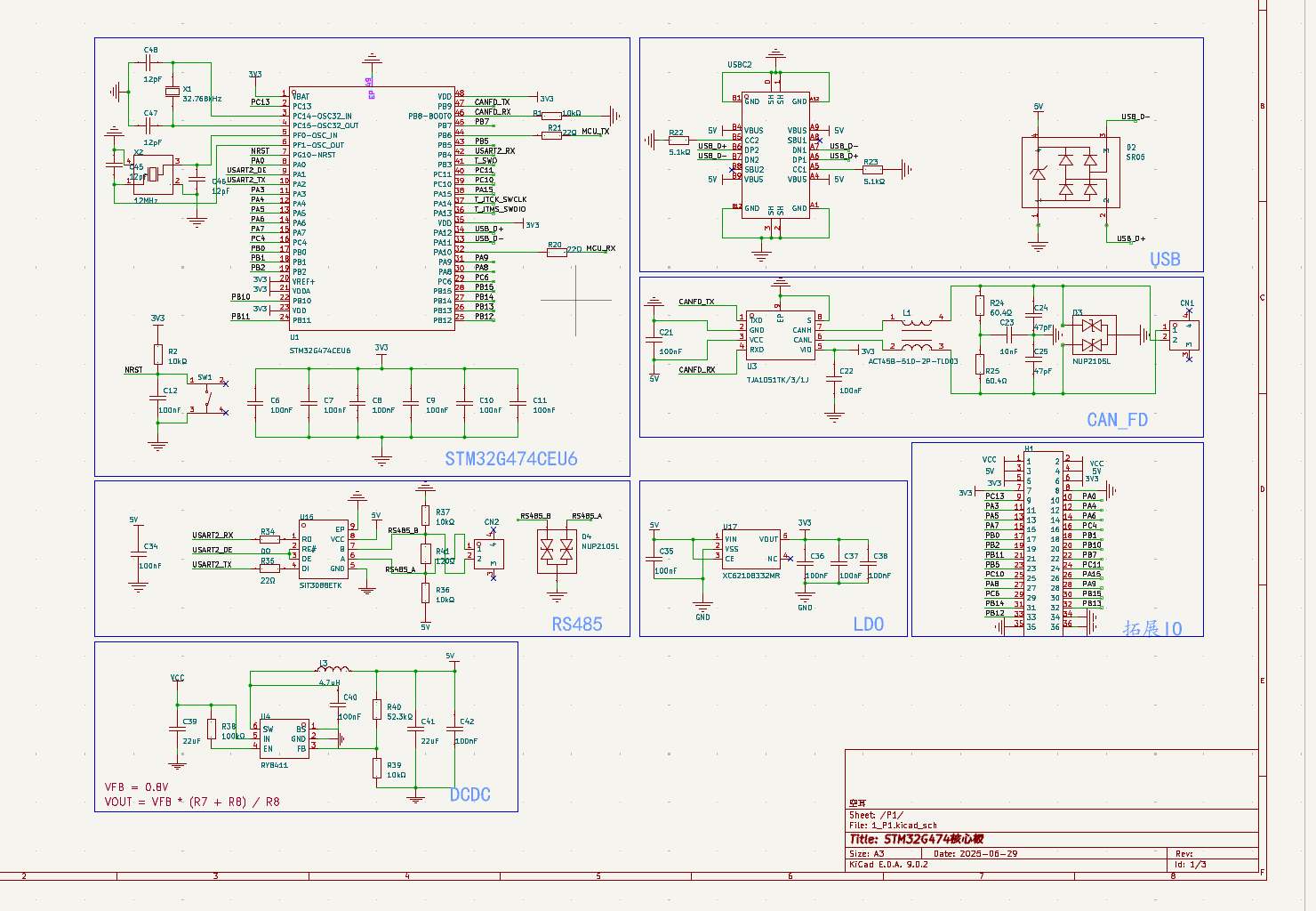Click capacitor C21 100nF in CAN section
The width and height of the screenshot is (1316, 911).
[x=654, y=342]
